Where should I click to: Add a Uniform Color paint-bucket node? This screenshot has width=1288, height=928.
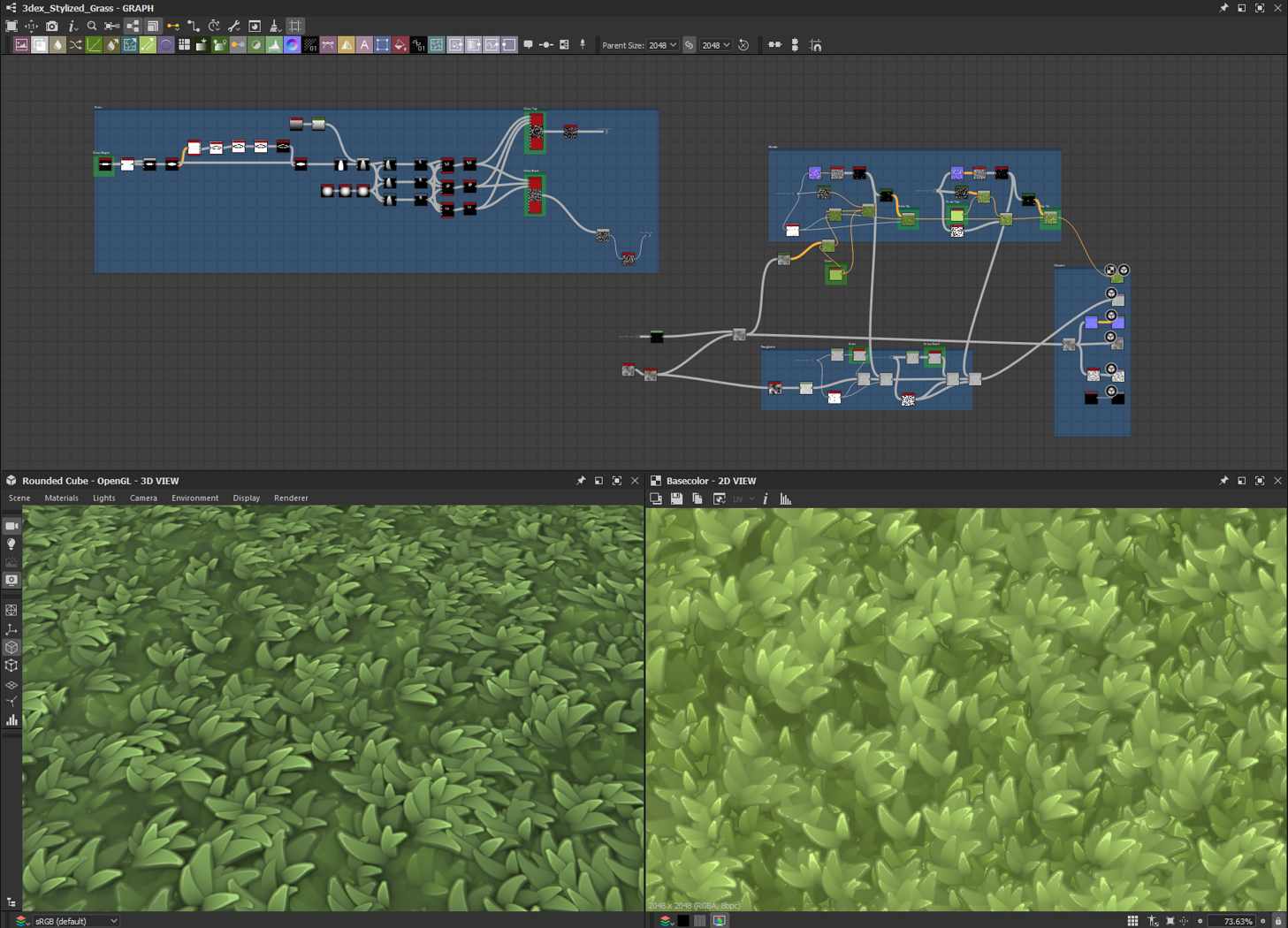[400, 45]
